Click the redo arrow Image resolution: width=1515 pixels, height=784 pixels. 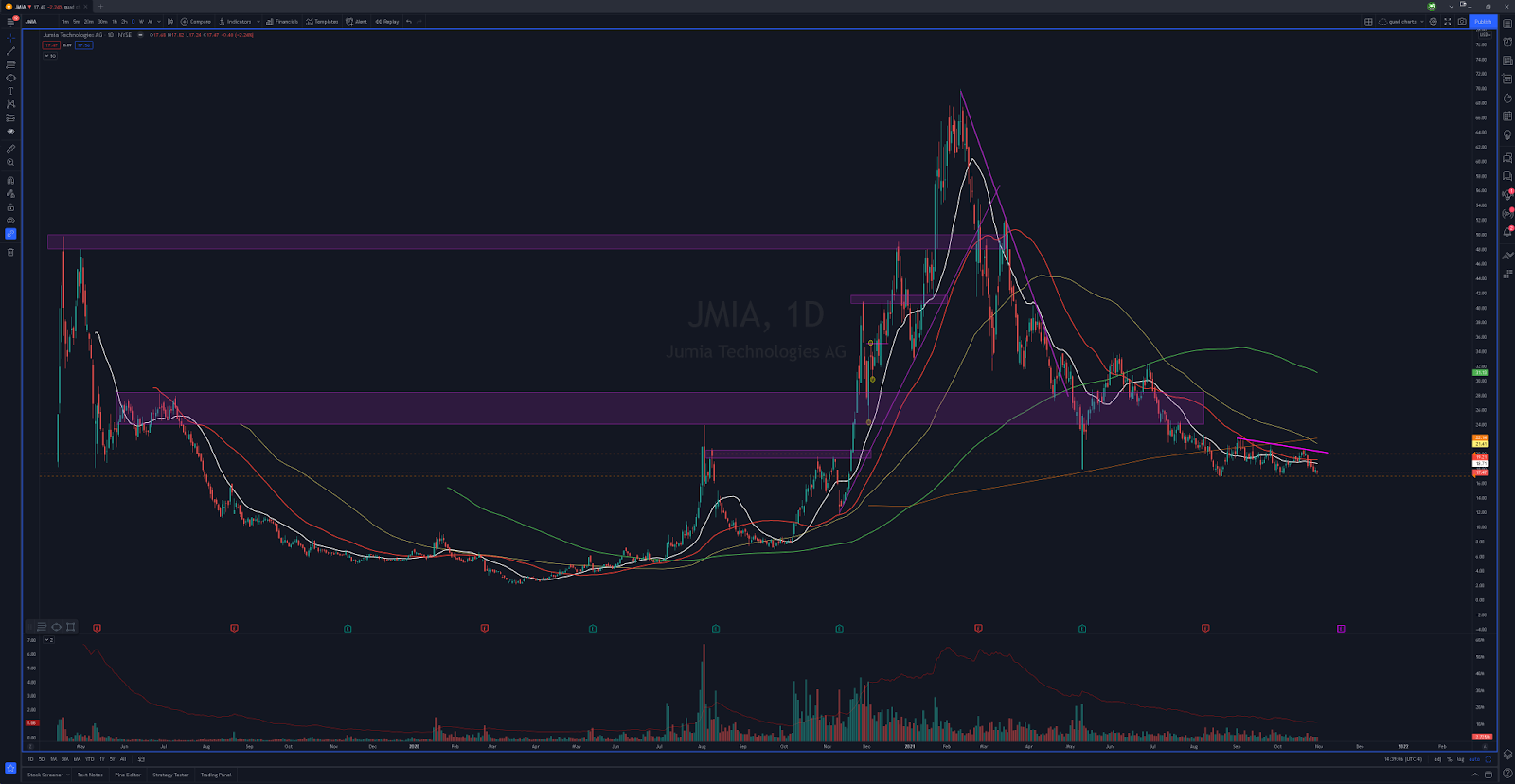pos(419,21)
